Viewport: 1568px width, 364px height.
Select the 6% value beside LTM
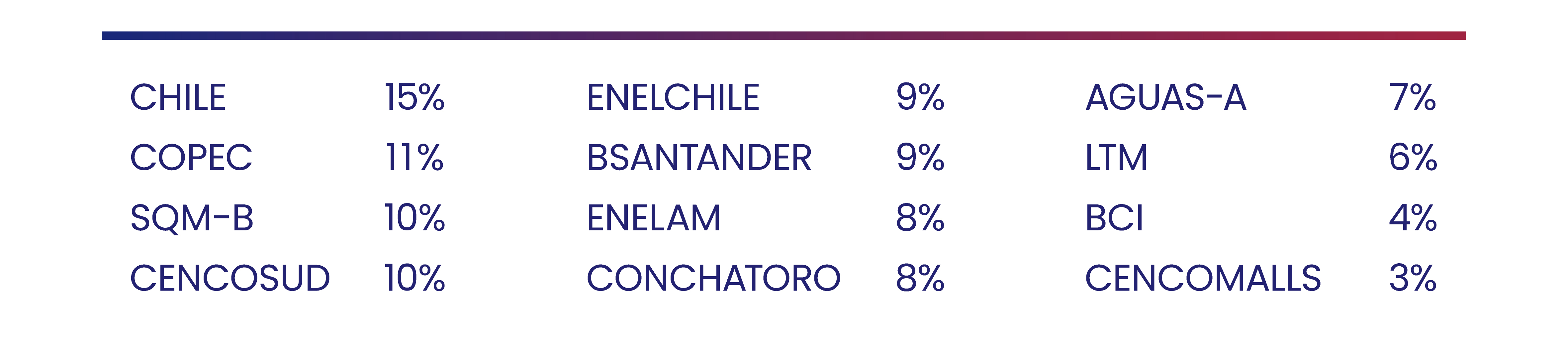(1413, 158)
